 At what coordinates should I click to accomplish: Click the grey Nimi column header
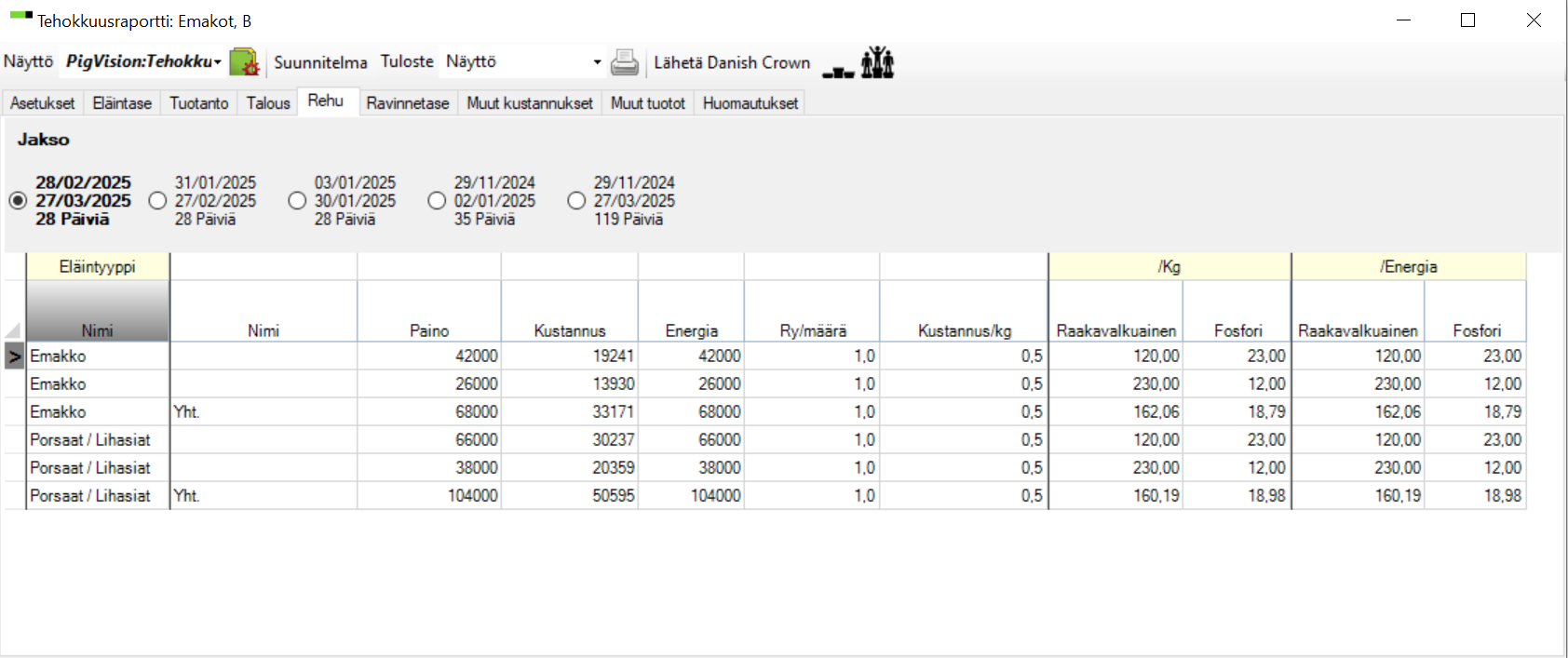click(98, 311)
